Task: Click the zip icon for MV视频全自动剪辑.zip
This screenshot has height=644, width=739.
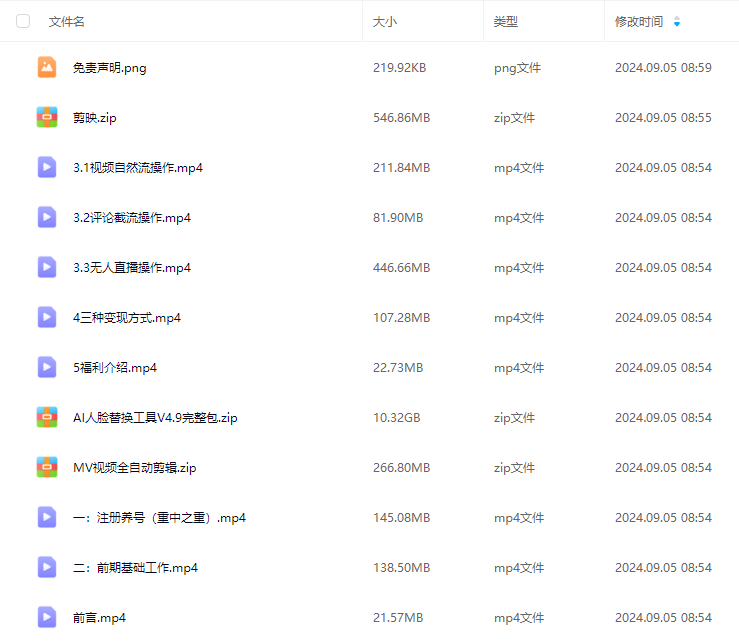Action: click(47, 467)
